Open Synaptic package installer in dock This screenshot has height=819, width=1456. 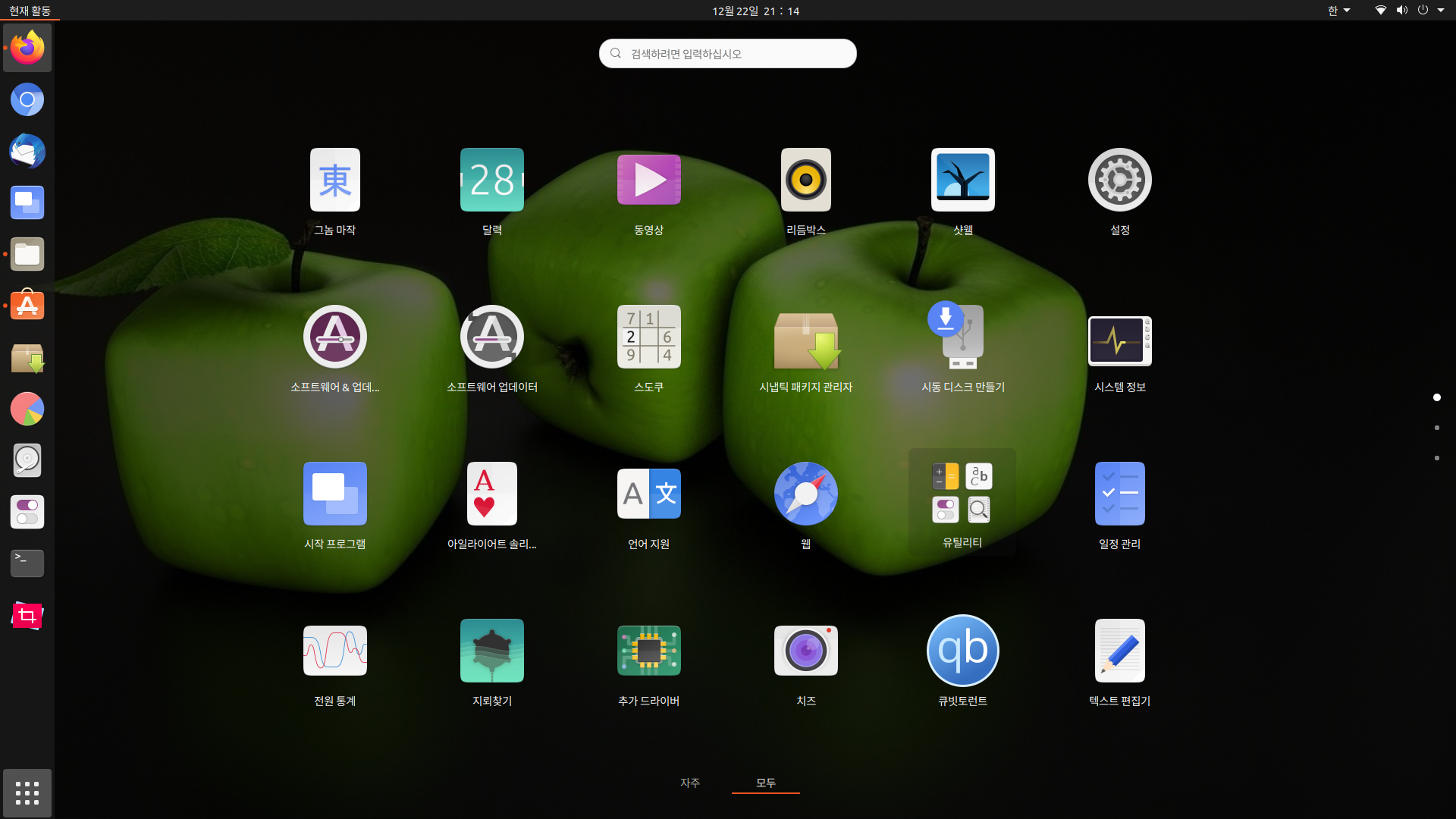click(27, 357)
